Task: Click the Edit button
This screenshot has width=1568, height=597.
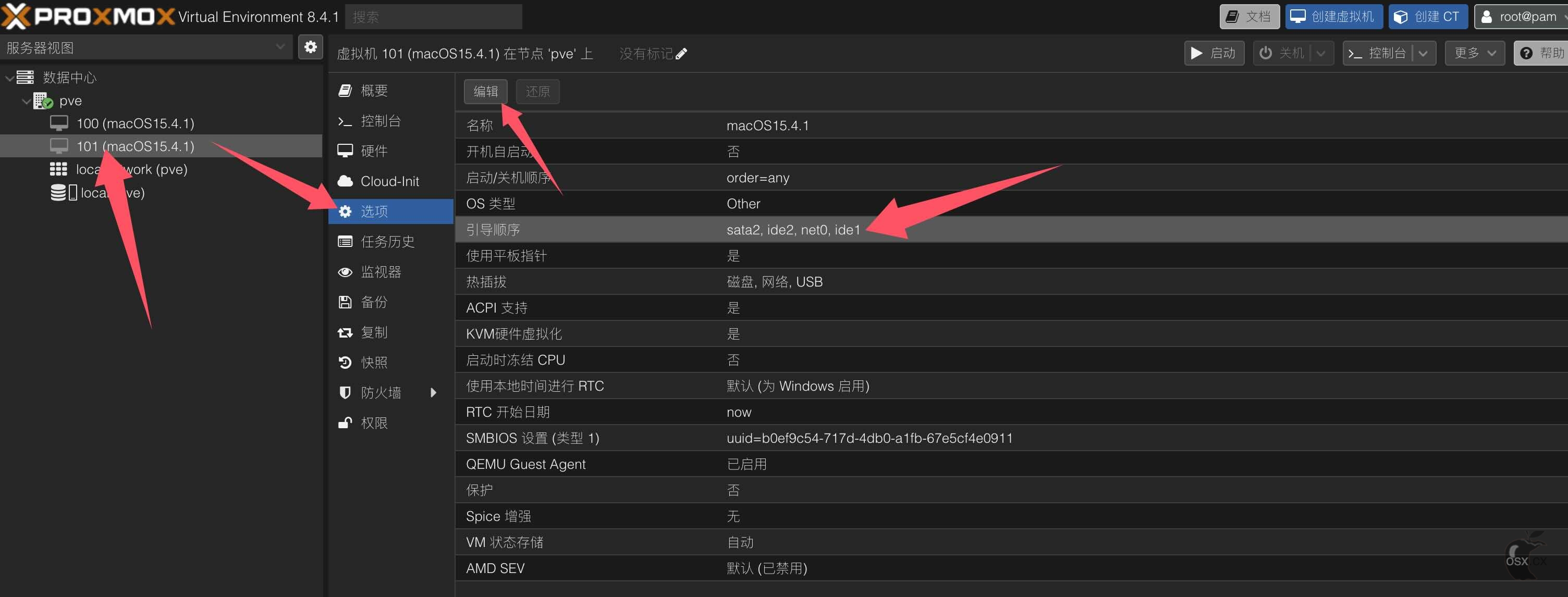Action: (x=486, y=91)
